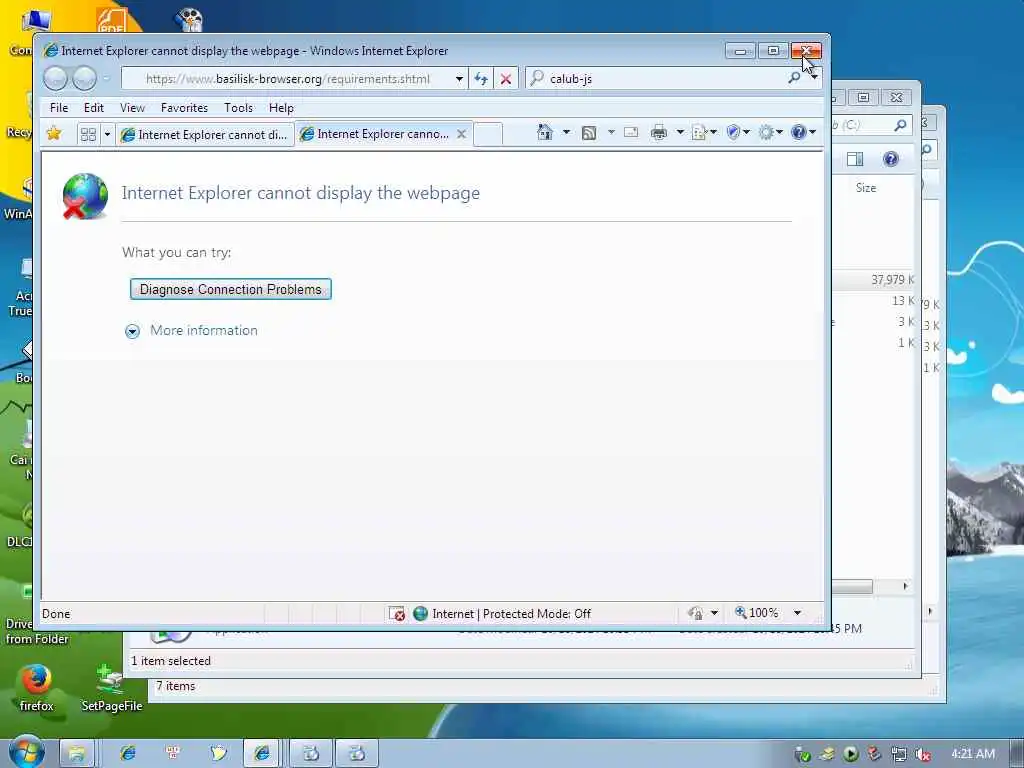The height and width of the screenshot is (768, 1024).
Task: Expand the Feeds dropdown arrow
Action: coord(611,133)
